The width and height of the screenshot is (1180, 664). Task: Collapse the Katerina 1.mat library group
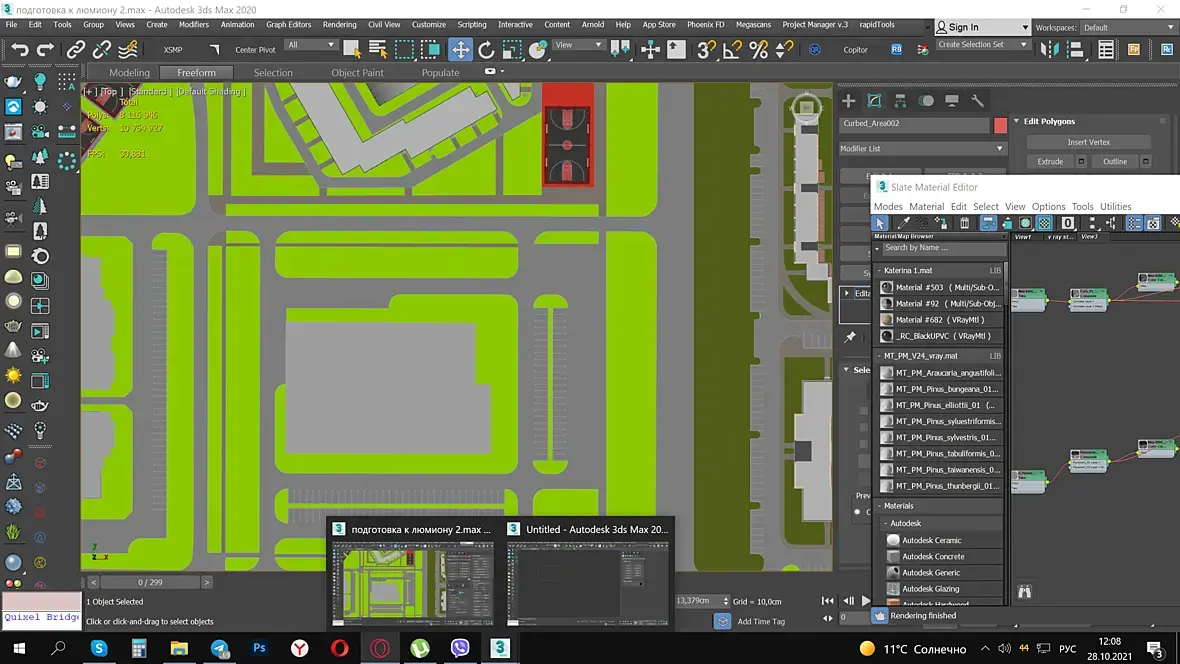coord(879,271)
